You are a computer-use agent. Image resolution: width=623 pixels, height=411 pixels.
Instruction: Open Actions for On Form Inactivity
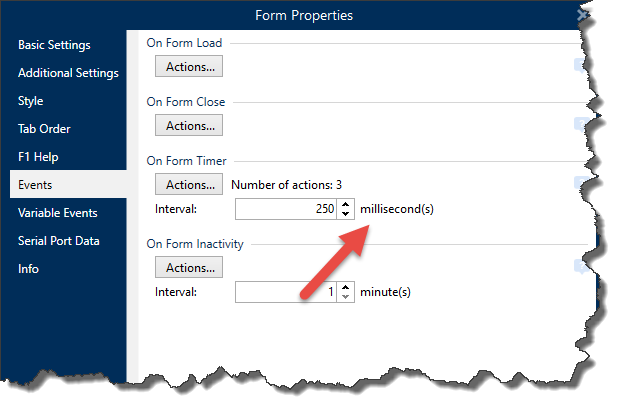pos(189,268)
